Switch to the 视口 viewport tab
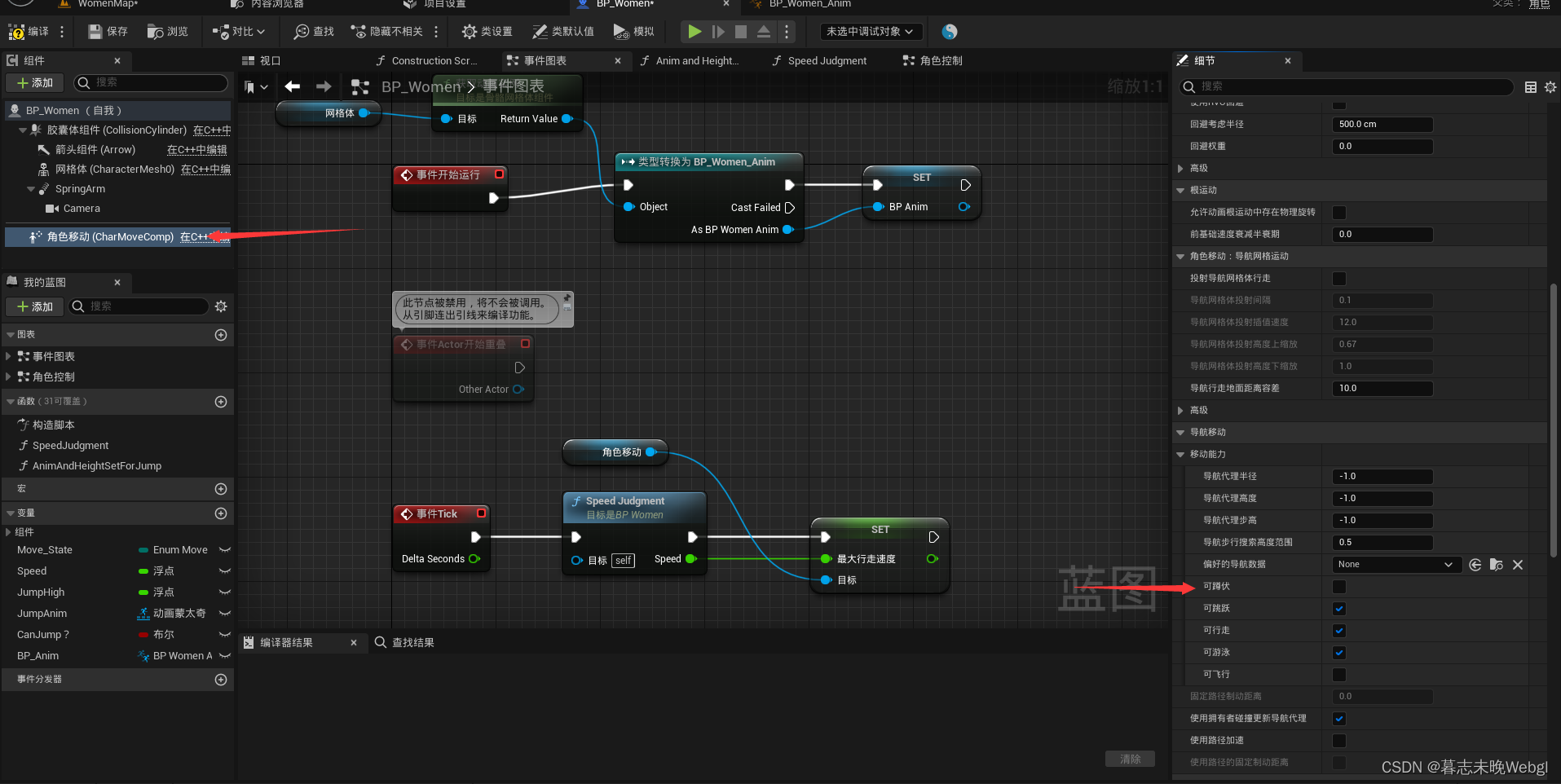 [262, 61]
